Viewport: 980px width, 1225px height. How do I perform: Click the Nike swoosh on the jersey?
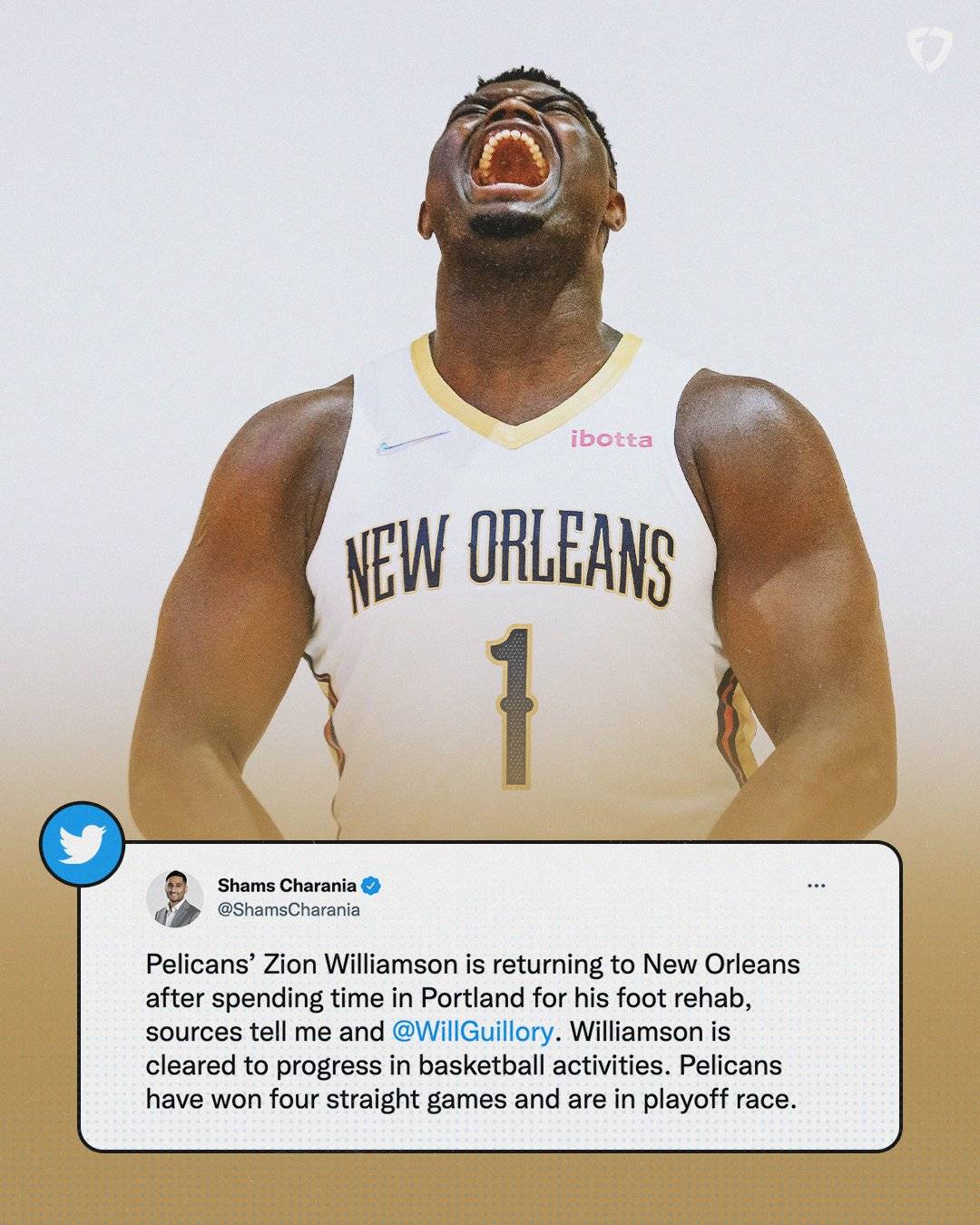(414, 443)
